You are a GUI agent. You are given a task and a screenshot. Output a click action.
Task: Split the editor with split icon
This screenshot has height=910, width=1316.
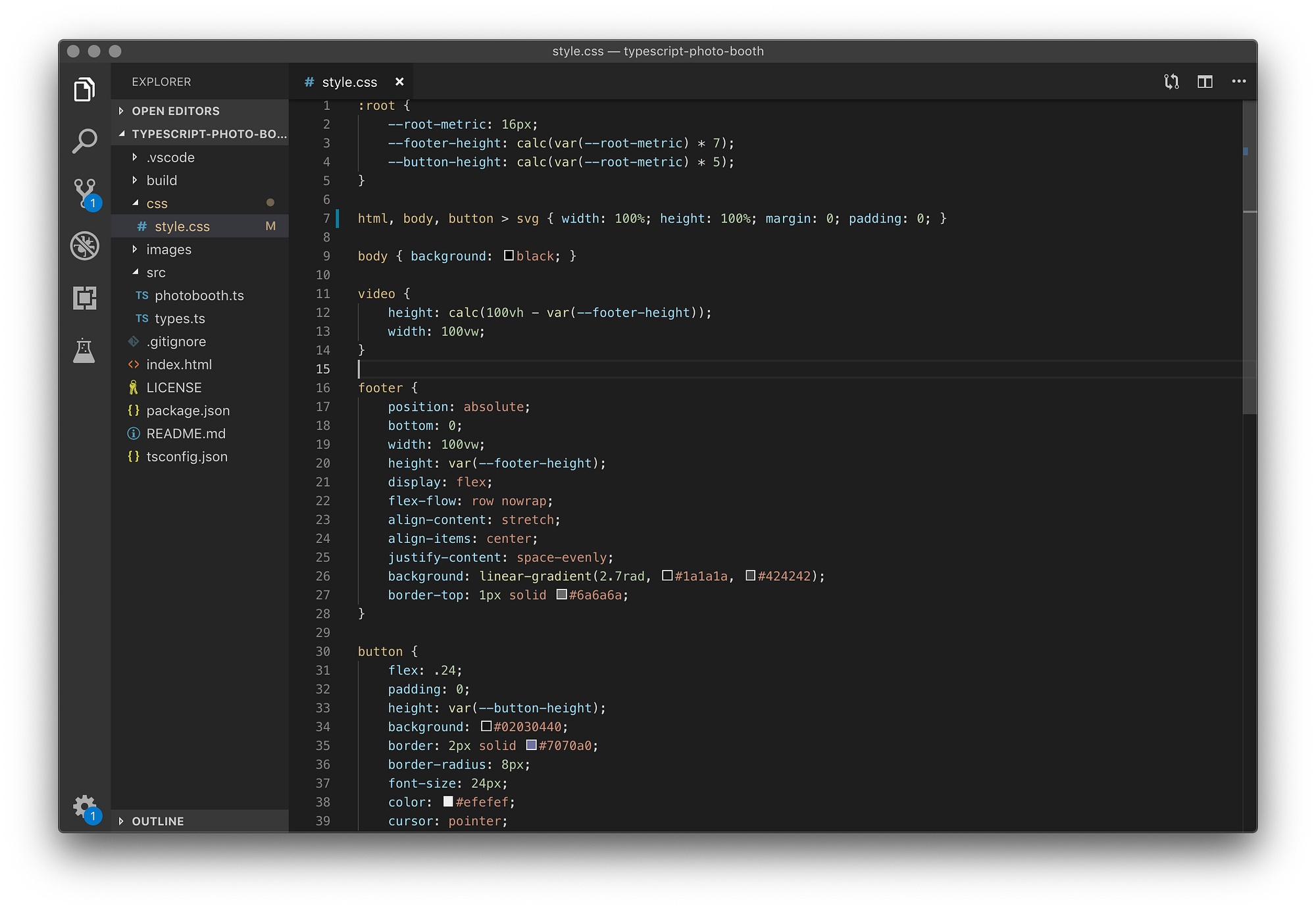[x=1205, y=82]
